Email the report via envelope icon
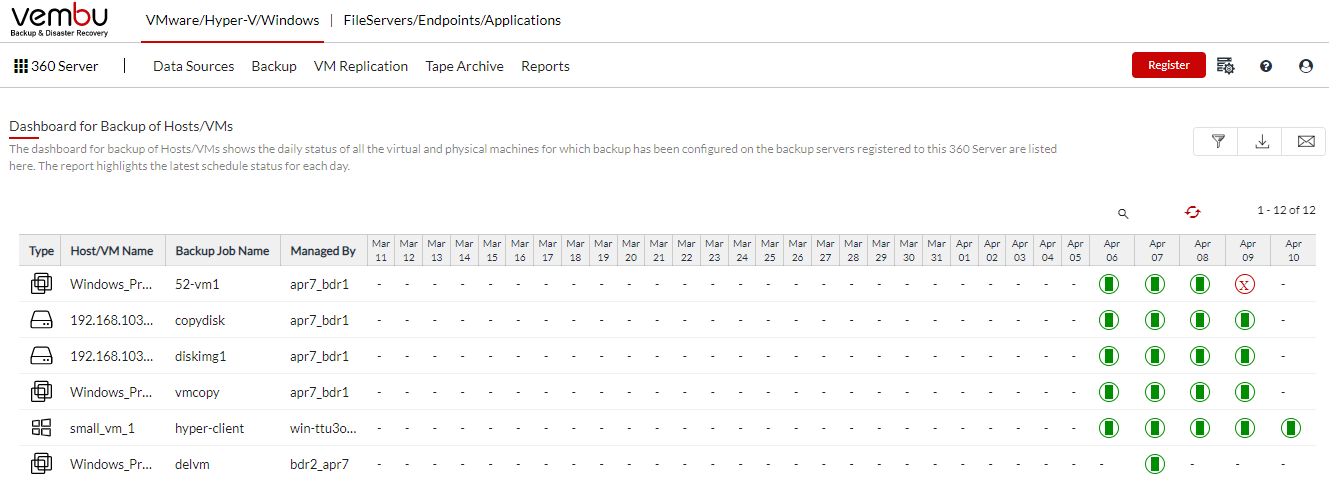The height and width of the screenshot is (480, 1329). 1305,142
